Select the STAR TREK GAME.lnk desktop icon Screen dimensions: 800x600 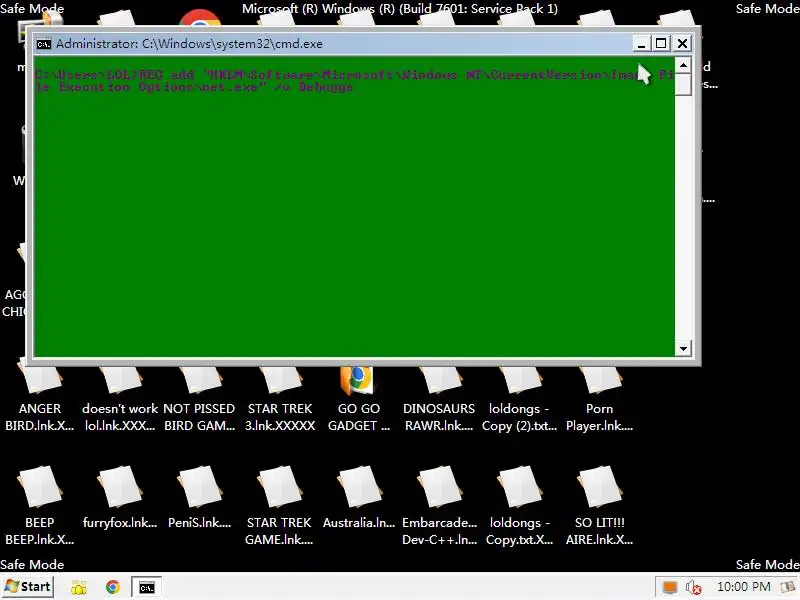click(280, 505)
